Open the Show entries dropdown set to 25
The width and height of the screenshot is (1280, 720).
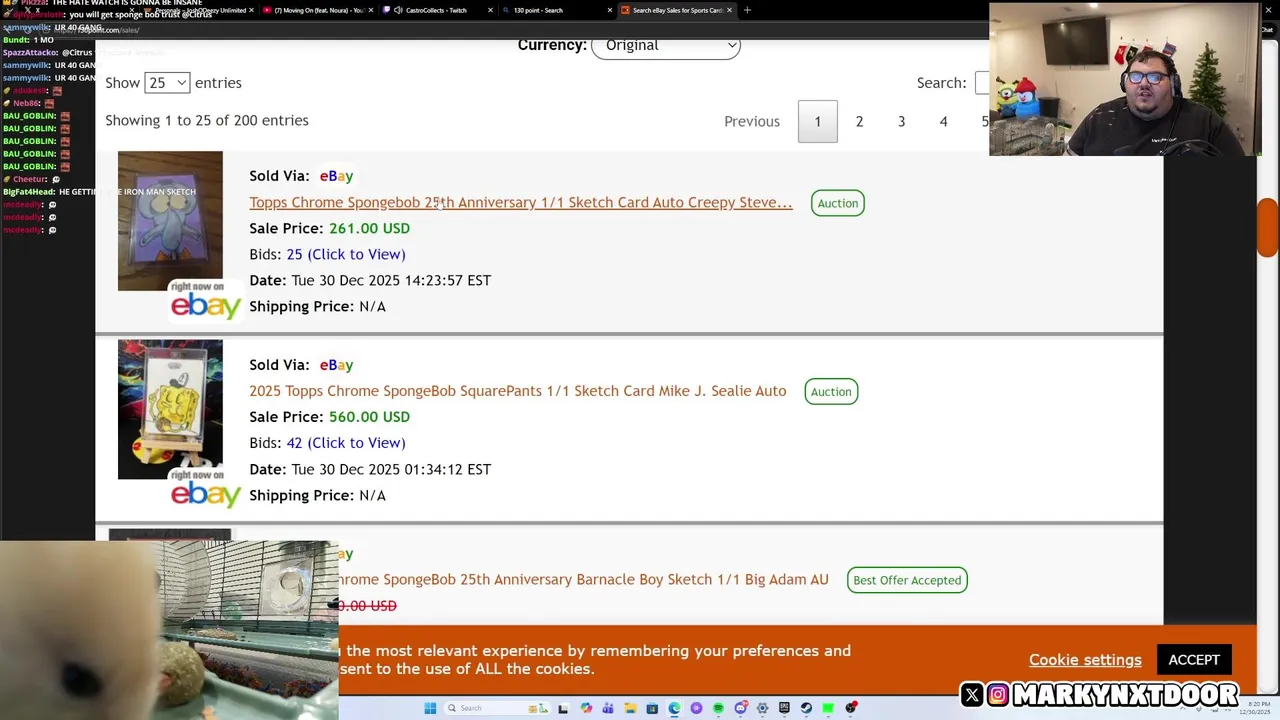(x=167, y=83)
